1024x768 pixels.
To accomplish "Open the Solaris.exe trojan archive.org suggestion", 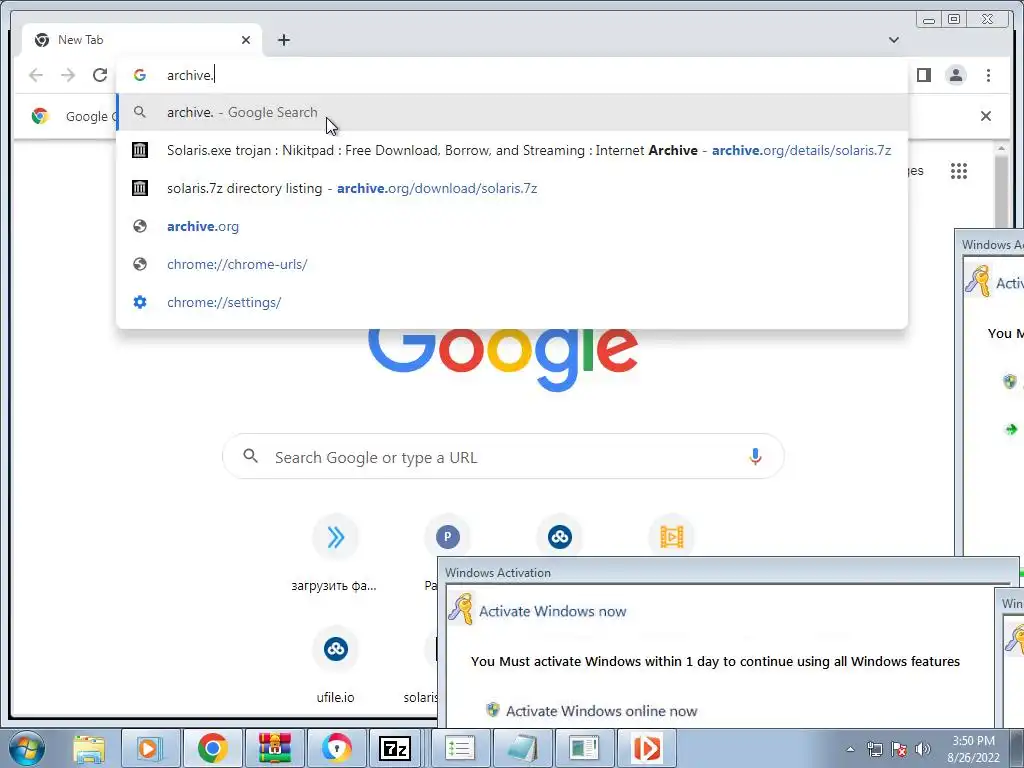I will pyautogui.click(x=512, y=150).
